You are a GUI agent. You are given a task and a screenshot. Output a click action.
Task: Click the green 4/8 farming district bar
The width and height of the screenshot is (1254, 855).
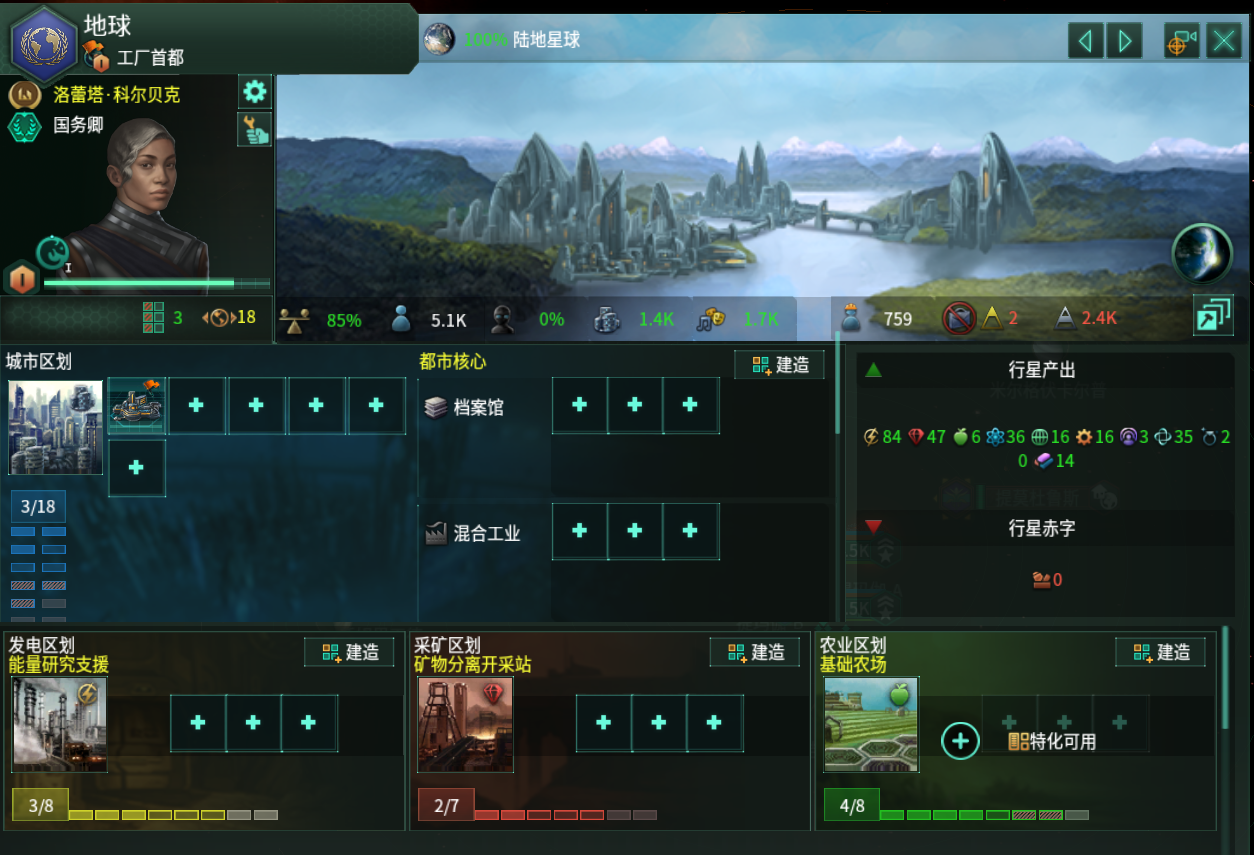pos(956,806)
